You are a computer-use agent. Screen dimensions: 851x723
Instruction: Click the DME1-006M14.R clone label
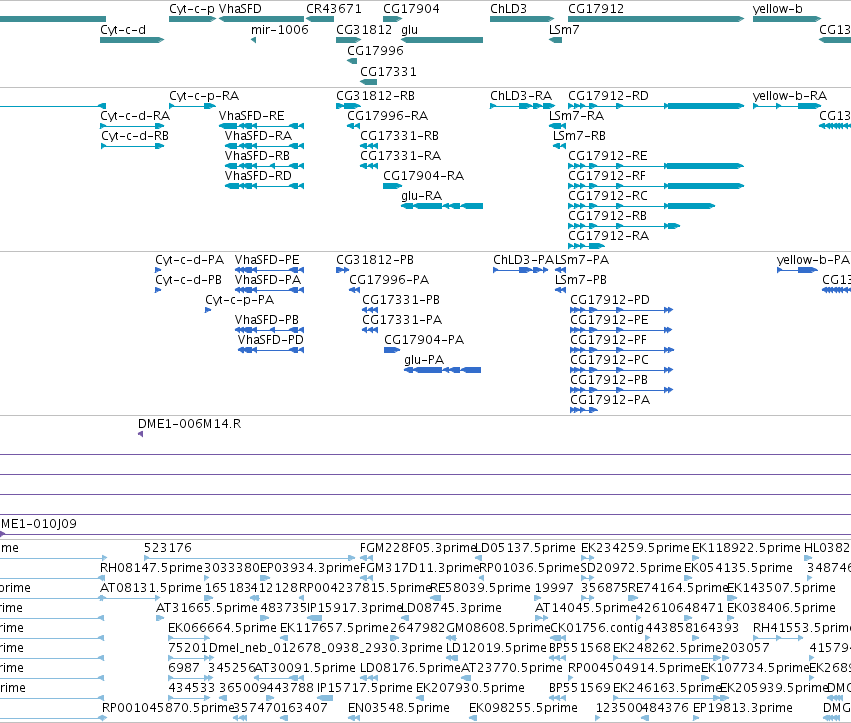click(x=189, y=424)
